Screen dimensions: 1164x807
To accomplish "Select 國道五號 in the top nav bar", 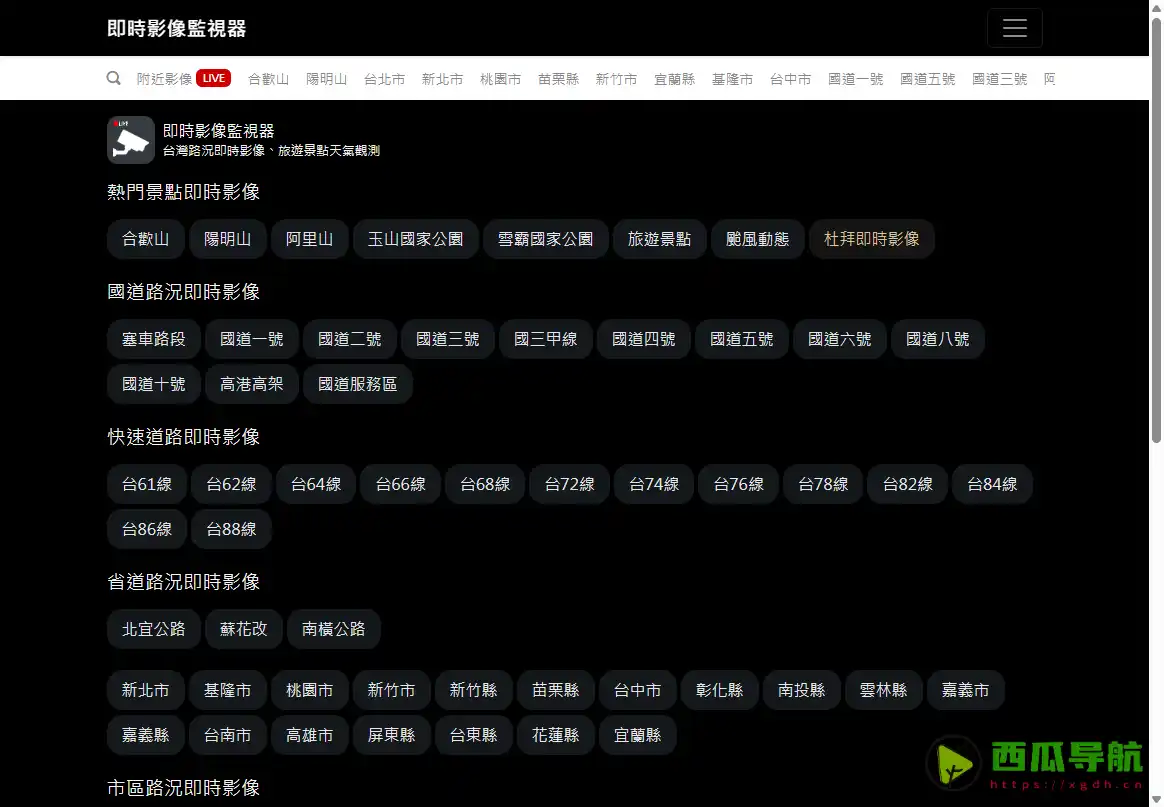I will click(x=927, y=78).
